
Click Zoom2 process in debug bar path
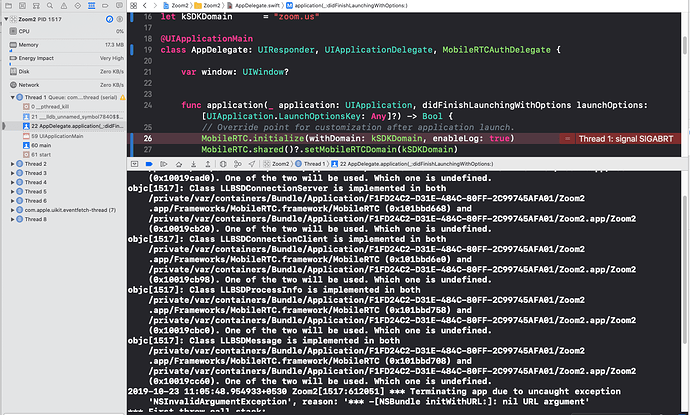click(276, 164)
